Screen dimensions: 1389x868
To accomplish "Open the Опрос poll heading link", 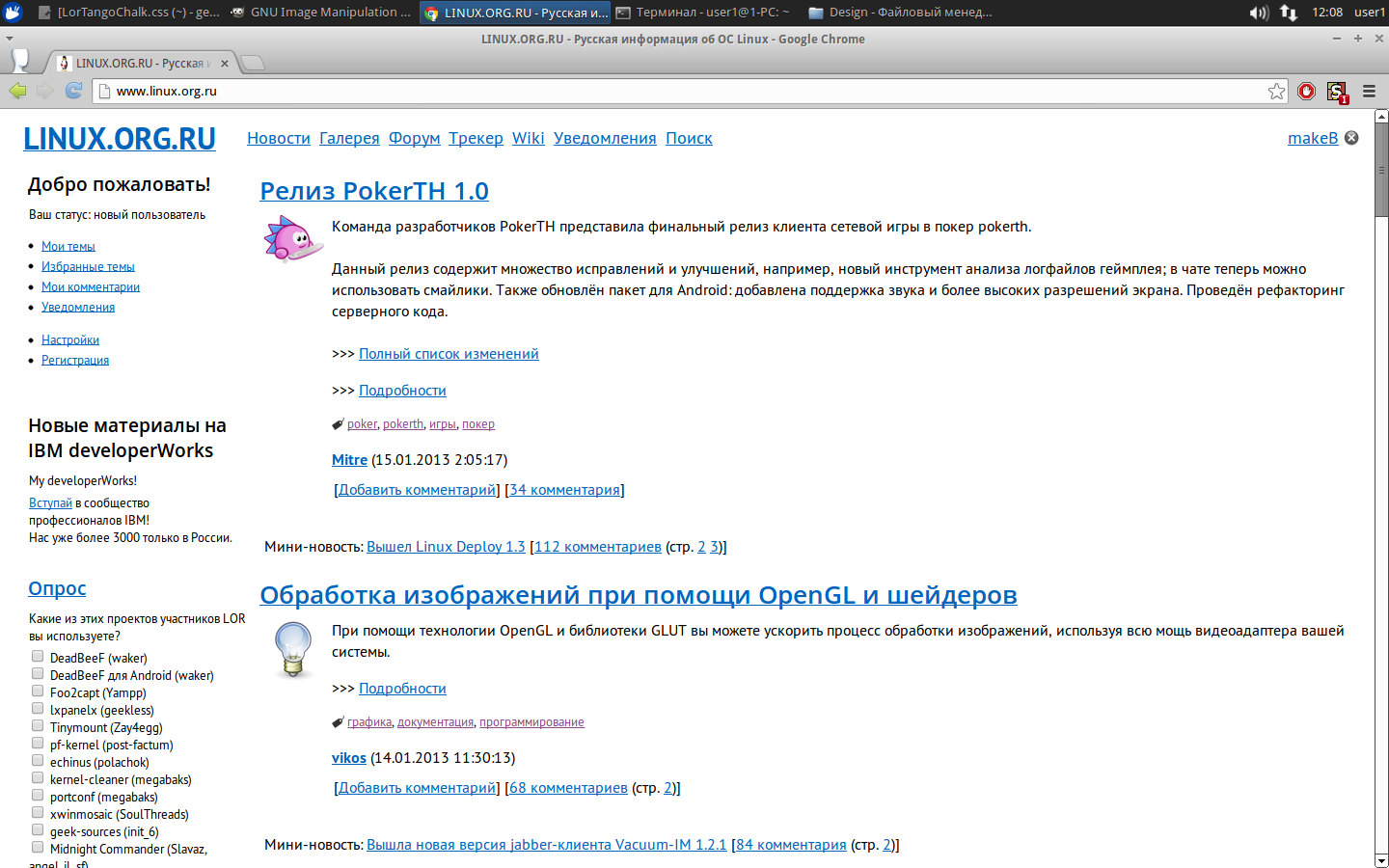I will (57, 588).
